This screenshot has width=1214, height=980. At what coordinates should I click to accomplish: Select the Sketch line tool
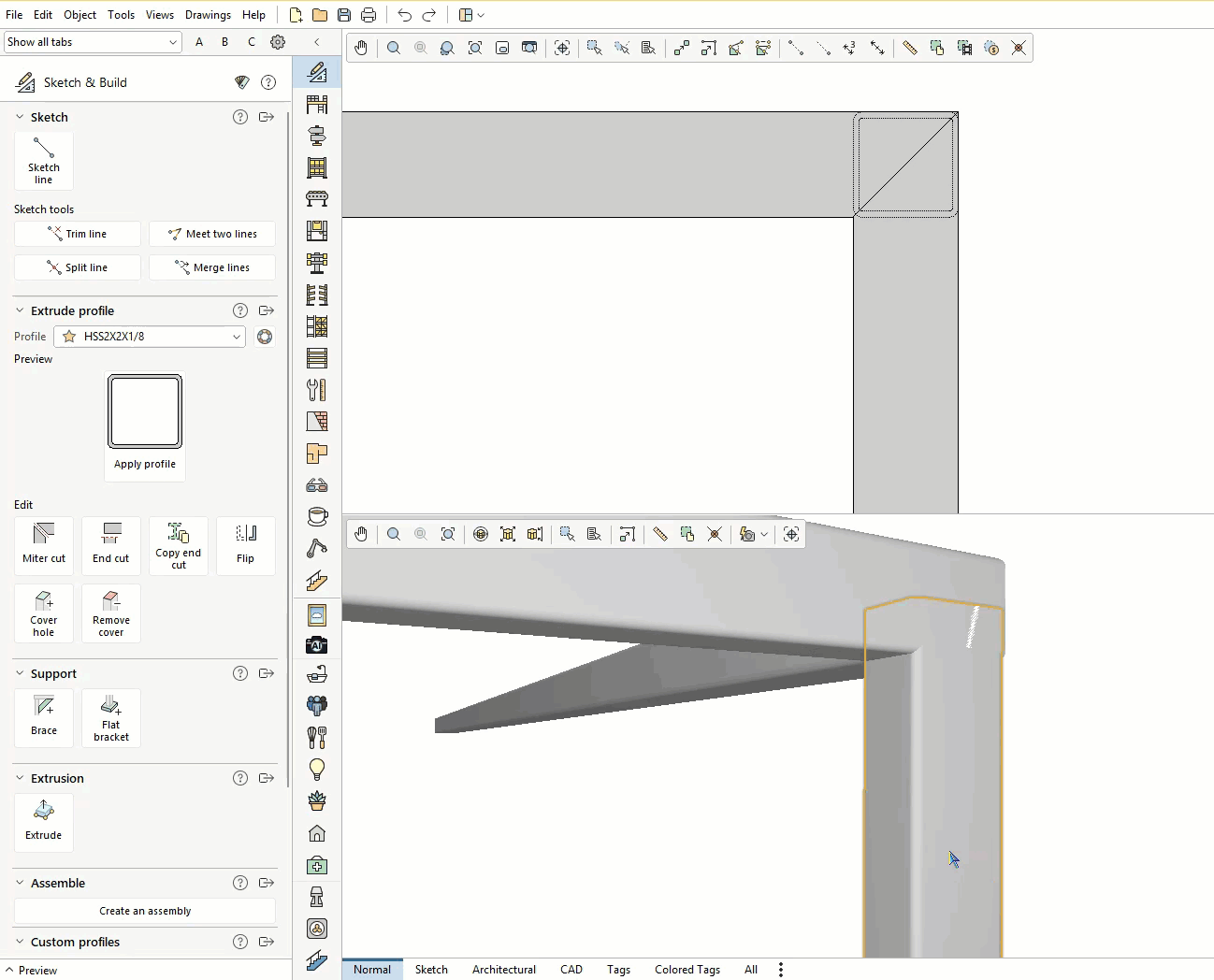point(44,161)
